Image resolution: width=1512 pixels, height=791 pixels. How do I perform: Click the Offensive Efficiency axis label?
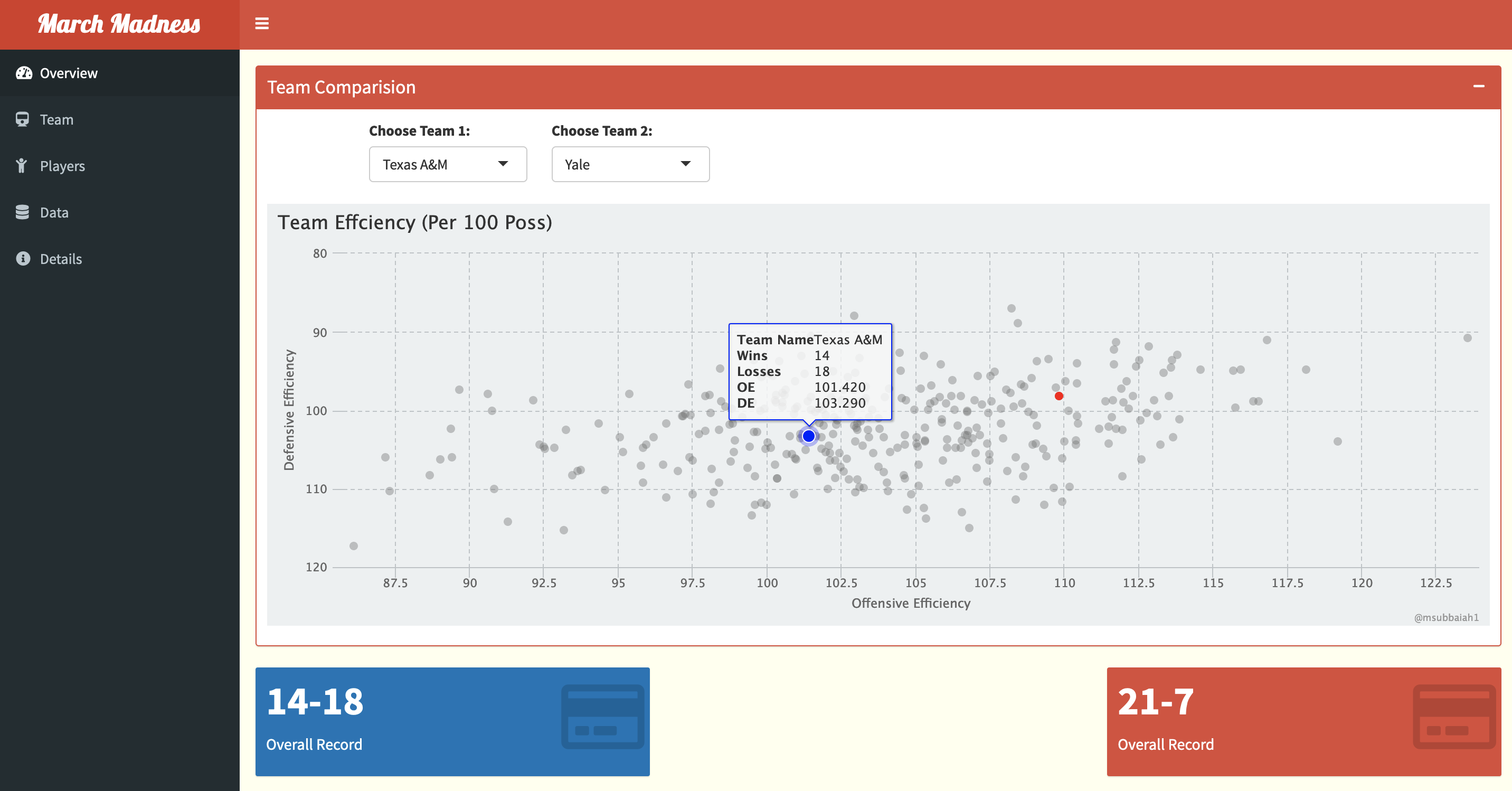(x=911, y=603)
